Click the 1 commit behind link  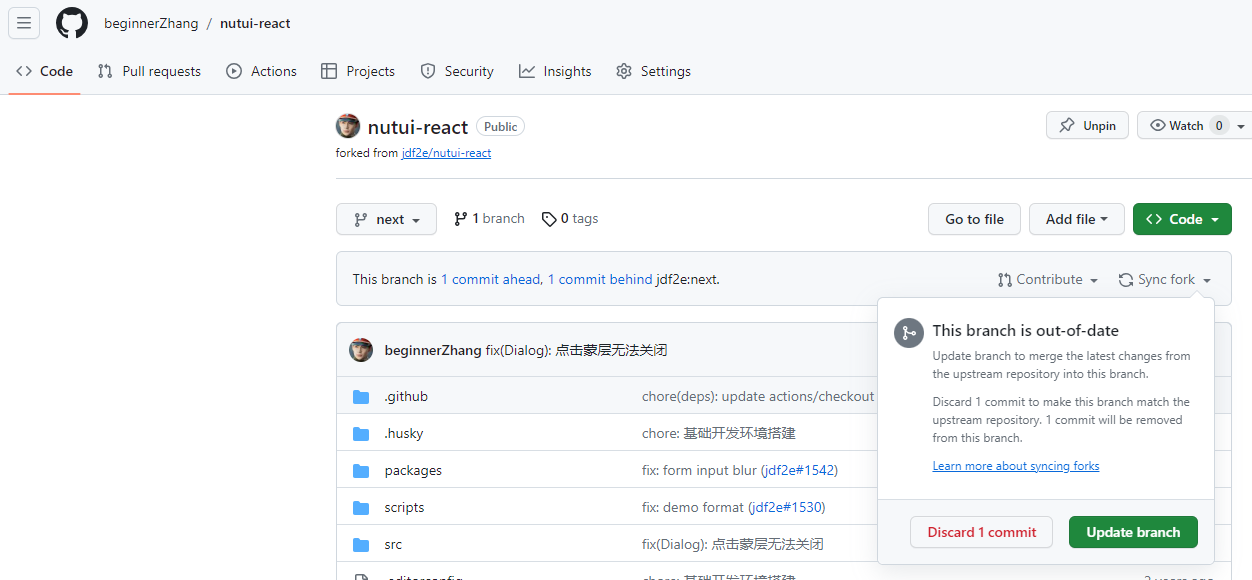point(600,280)
